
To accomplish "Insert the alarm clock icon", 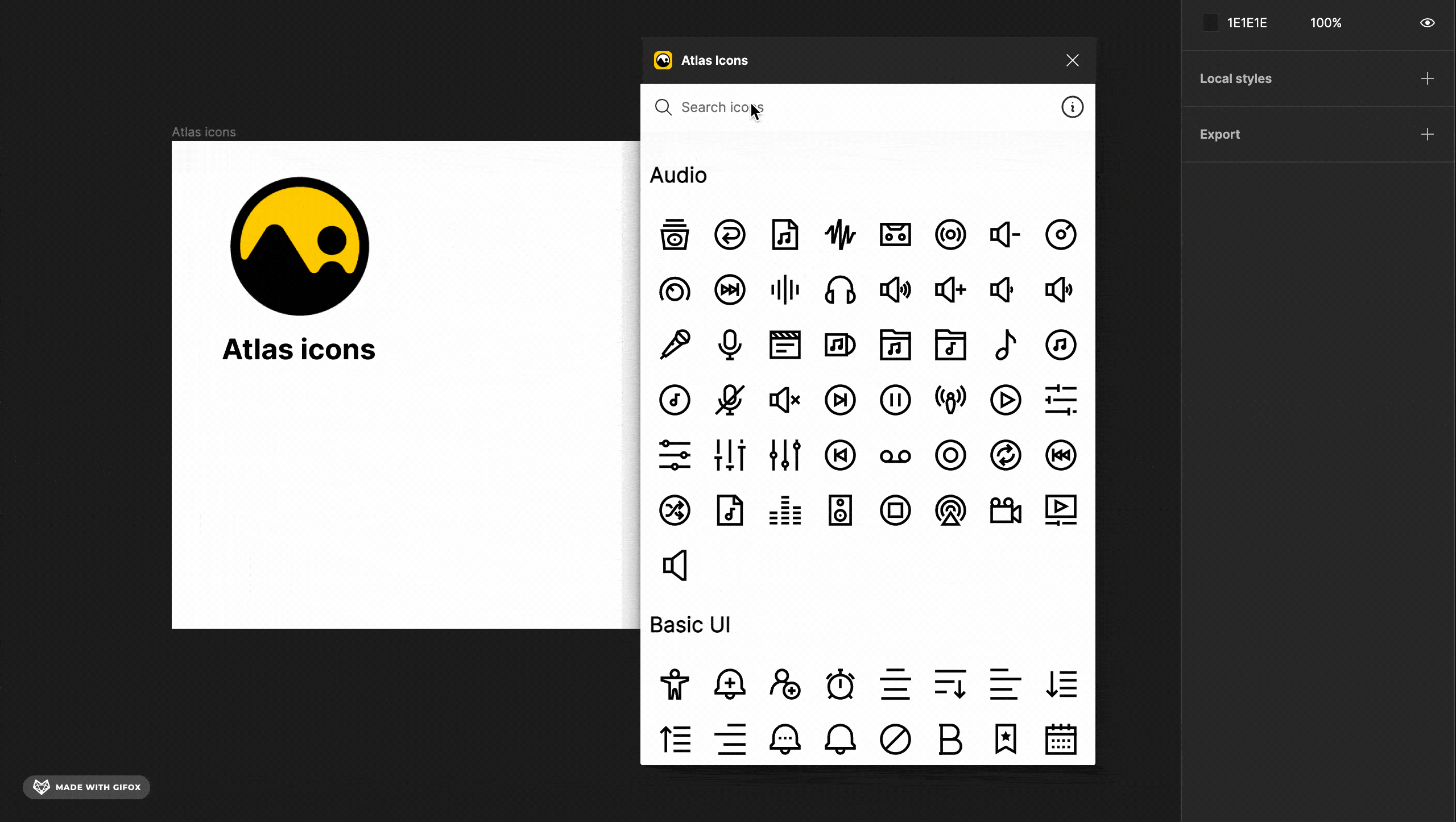I will point(840,684).
